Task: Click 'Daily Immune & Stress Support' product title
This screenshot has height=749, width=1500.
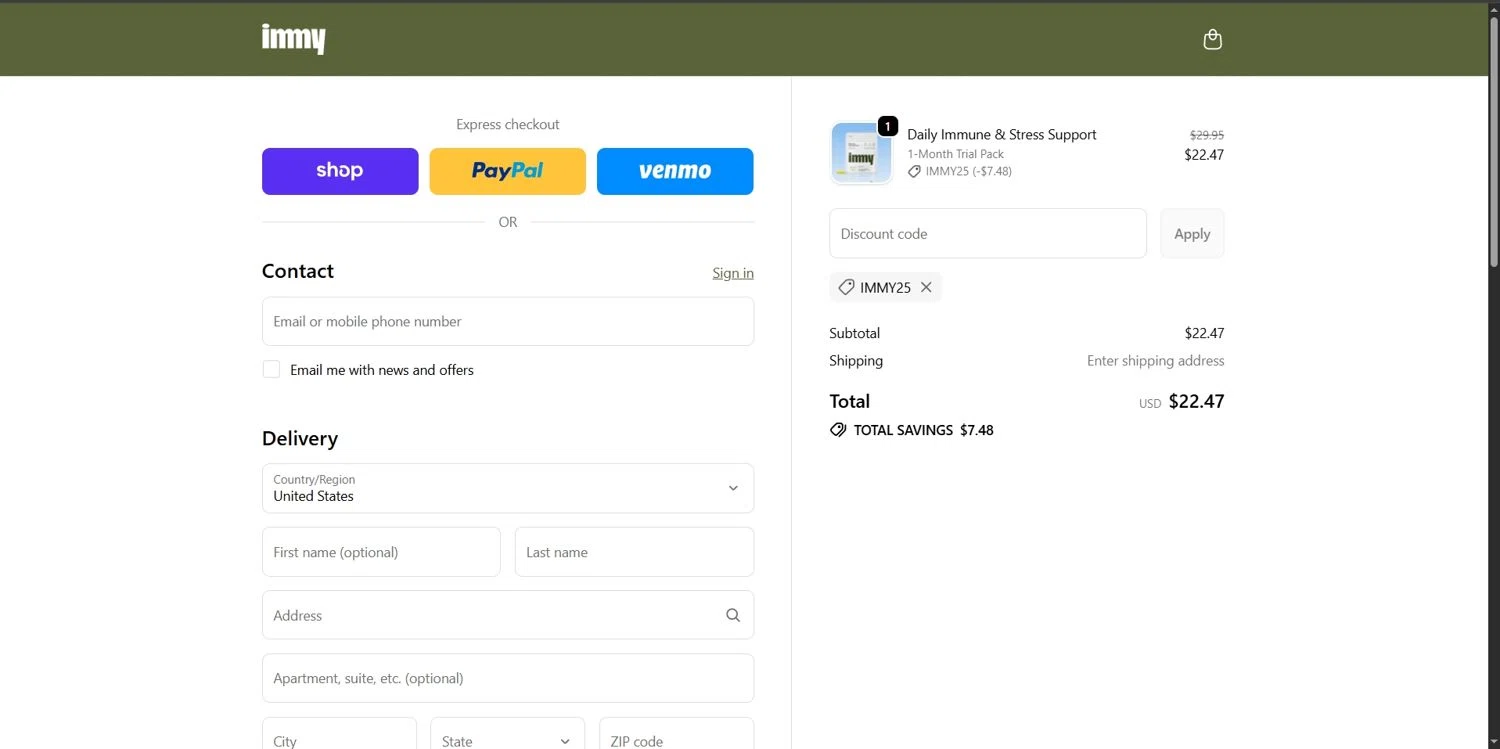Action: point(1002,135)
